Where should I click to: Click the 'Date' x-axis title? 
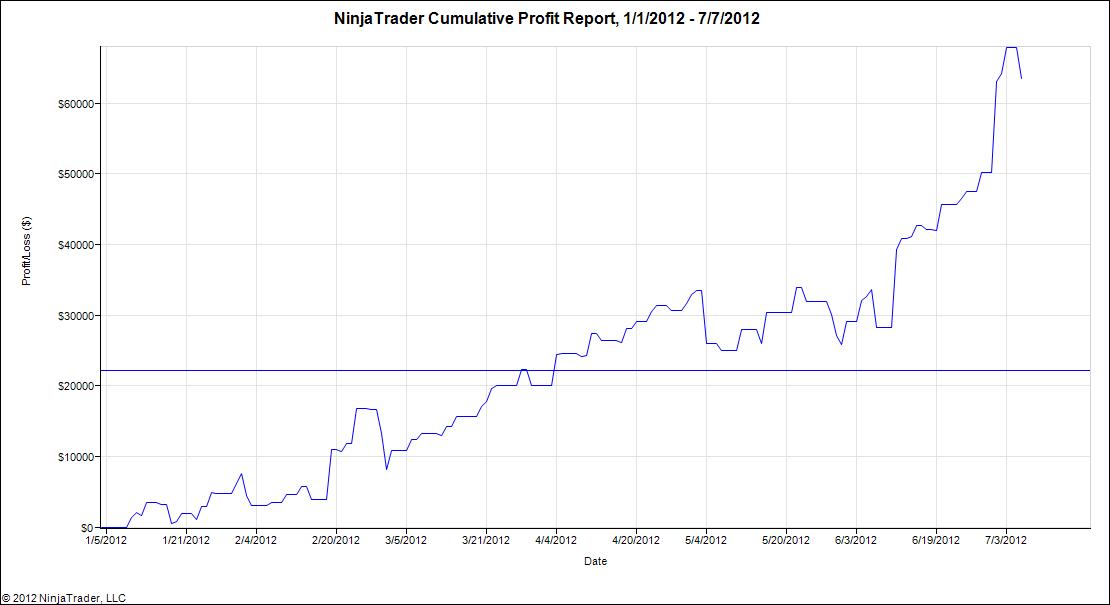[x=595, y=561]
